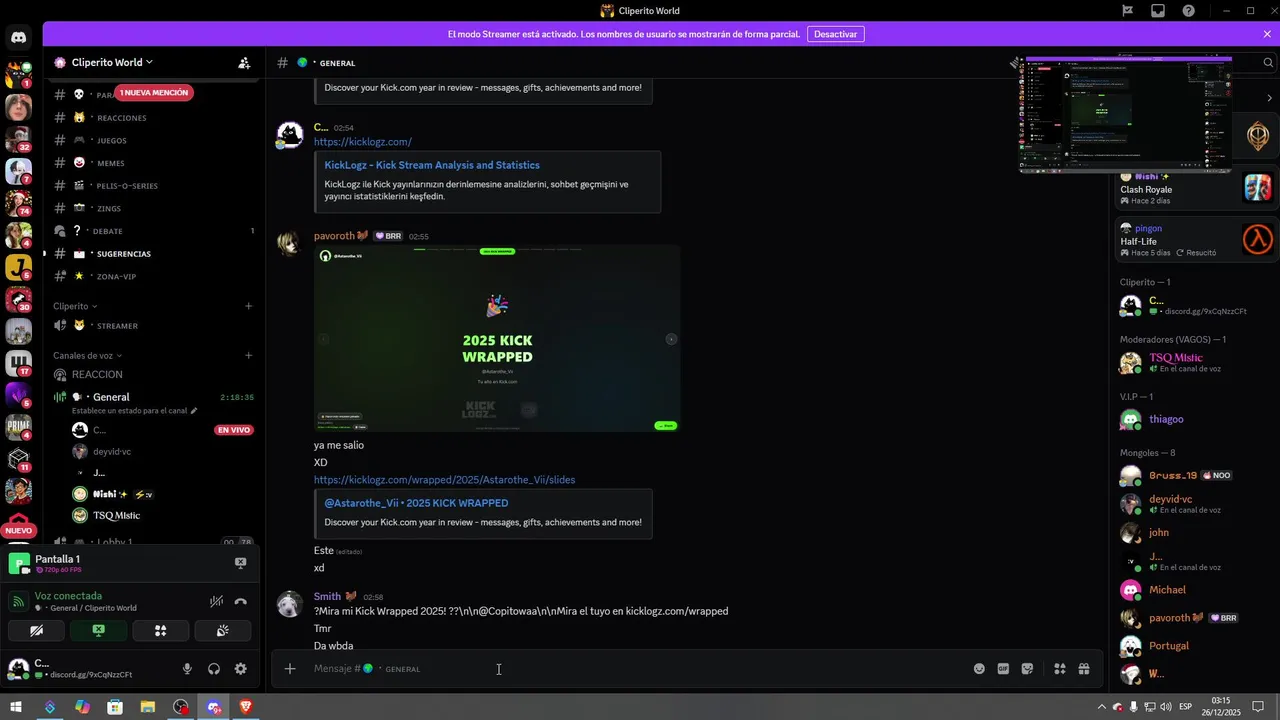
Task: Open the kicklogz.com link
Action: 363,142
